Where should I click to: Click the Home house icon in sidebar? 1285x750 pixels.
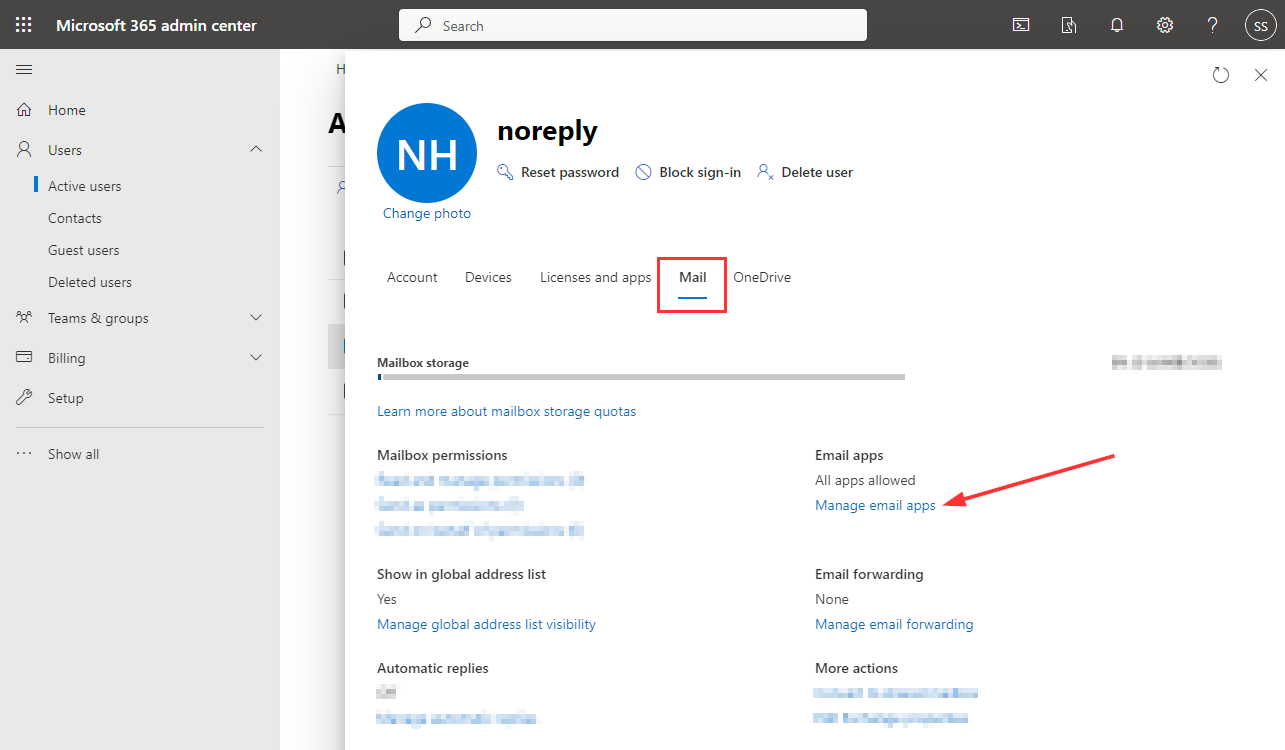tap(25, 110)
